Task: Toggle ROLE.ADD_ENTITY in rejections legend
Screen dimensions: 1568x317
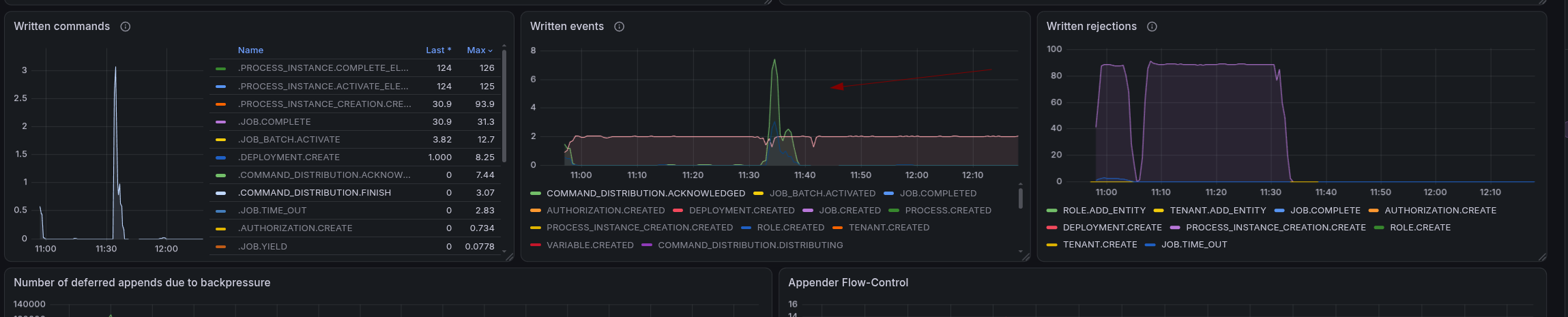Action: (1104, 211)
